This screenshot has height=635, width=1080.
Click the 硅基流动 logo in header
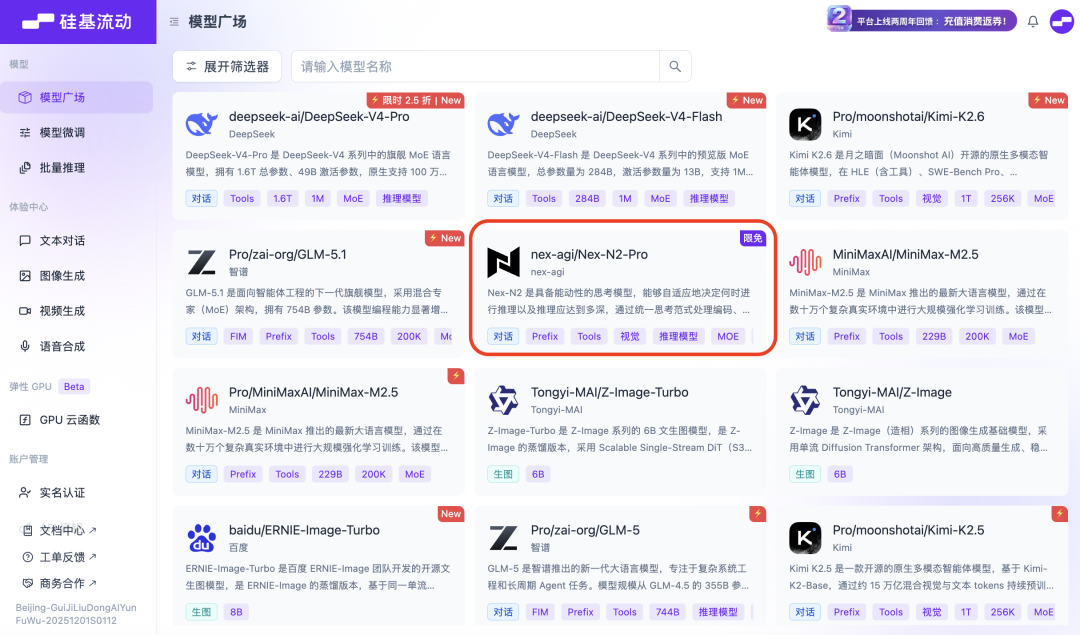(x=77, y=21)
